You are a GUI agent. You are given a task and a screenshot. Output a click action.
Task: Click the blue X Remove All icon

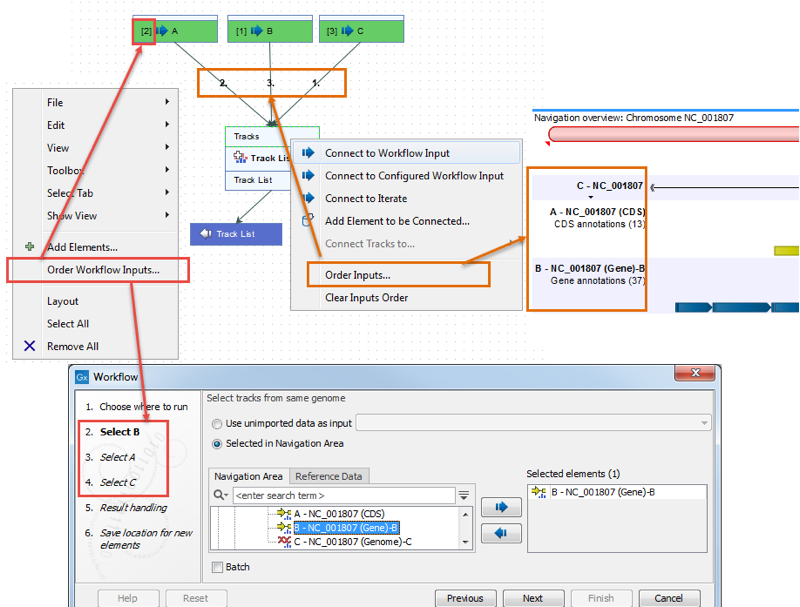29,346
